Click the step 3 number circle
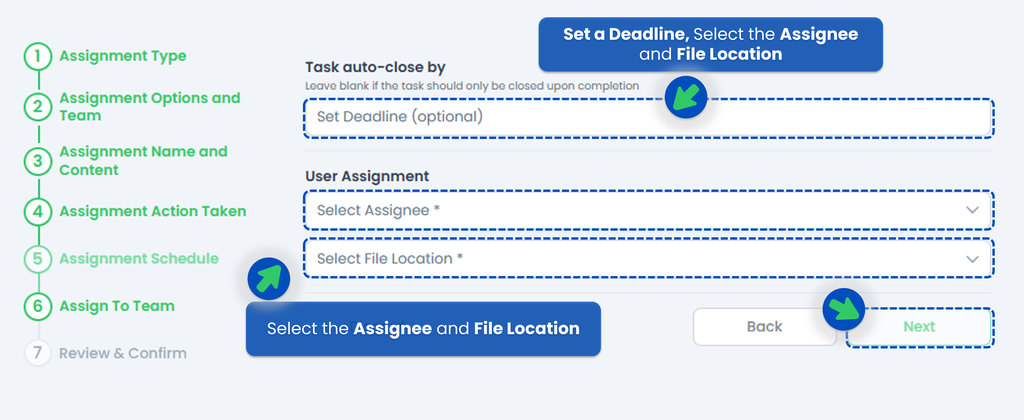This screenshot has width=1024, height=420. coord(37,160)
